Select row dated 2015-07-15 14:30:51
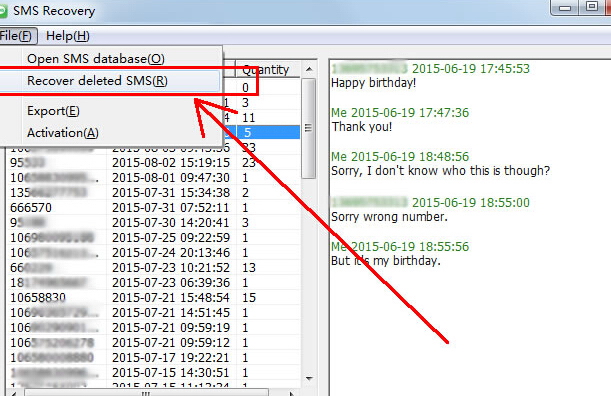The width and height of the screenshot is (611, 396). tap(154, 373)
